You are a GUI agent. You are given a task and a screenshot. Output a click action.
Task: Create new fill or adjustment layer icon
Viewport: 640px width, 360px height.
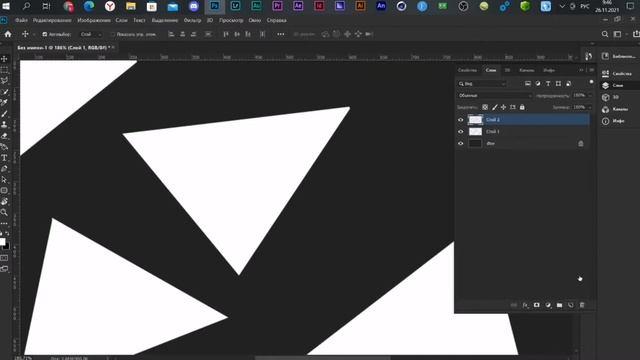click(x=548, y=305)
